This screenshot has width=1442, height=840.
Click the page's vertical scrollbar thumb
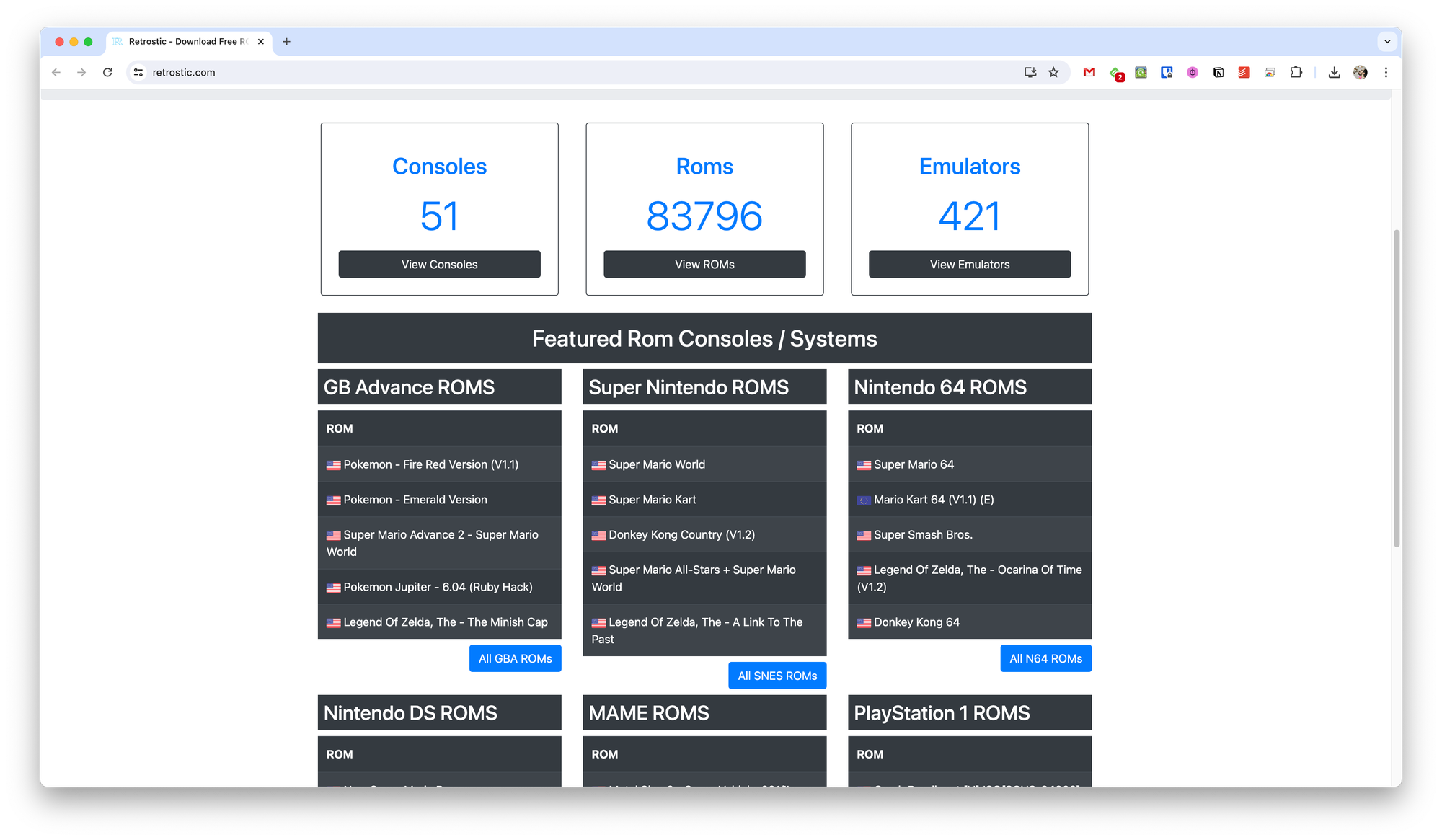(x=1396, y=389)
